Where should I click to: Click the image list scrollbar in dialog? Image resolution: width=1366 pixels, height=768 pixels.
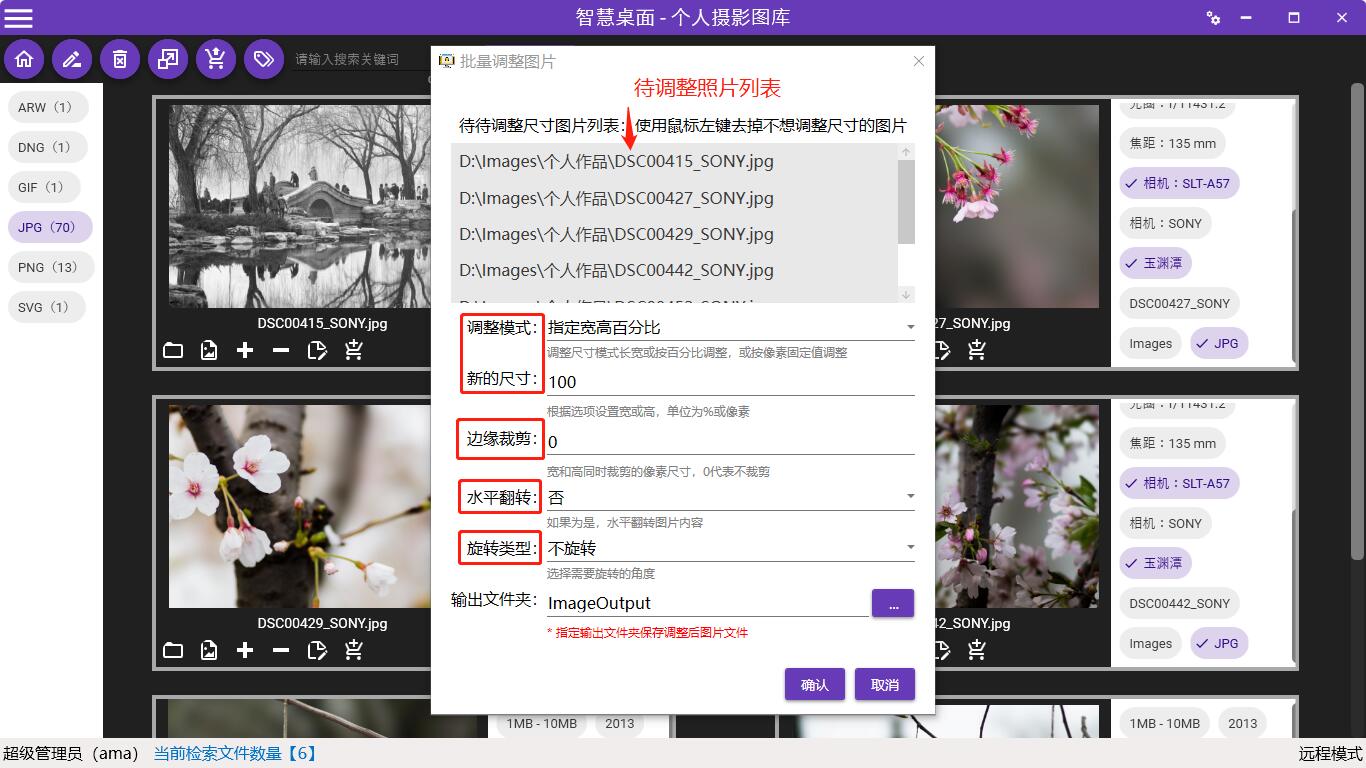point(906,202)
